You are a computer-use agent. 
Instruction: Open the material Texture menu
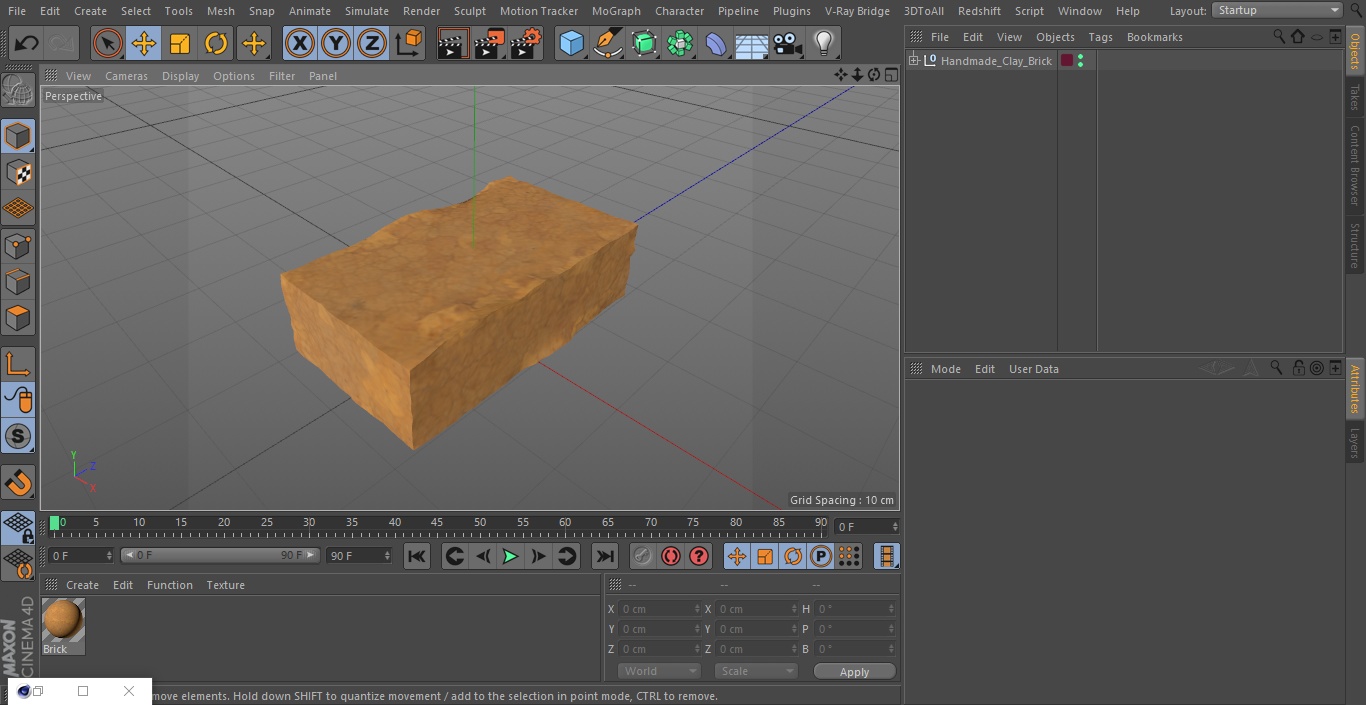coord(225,585)
